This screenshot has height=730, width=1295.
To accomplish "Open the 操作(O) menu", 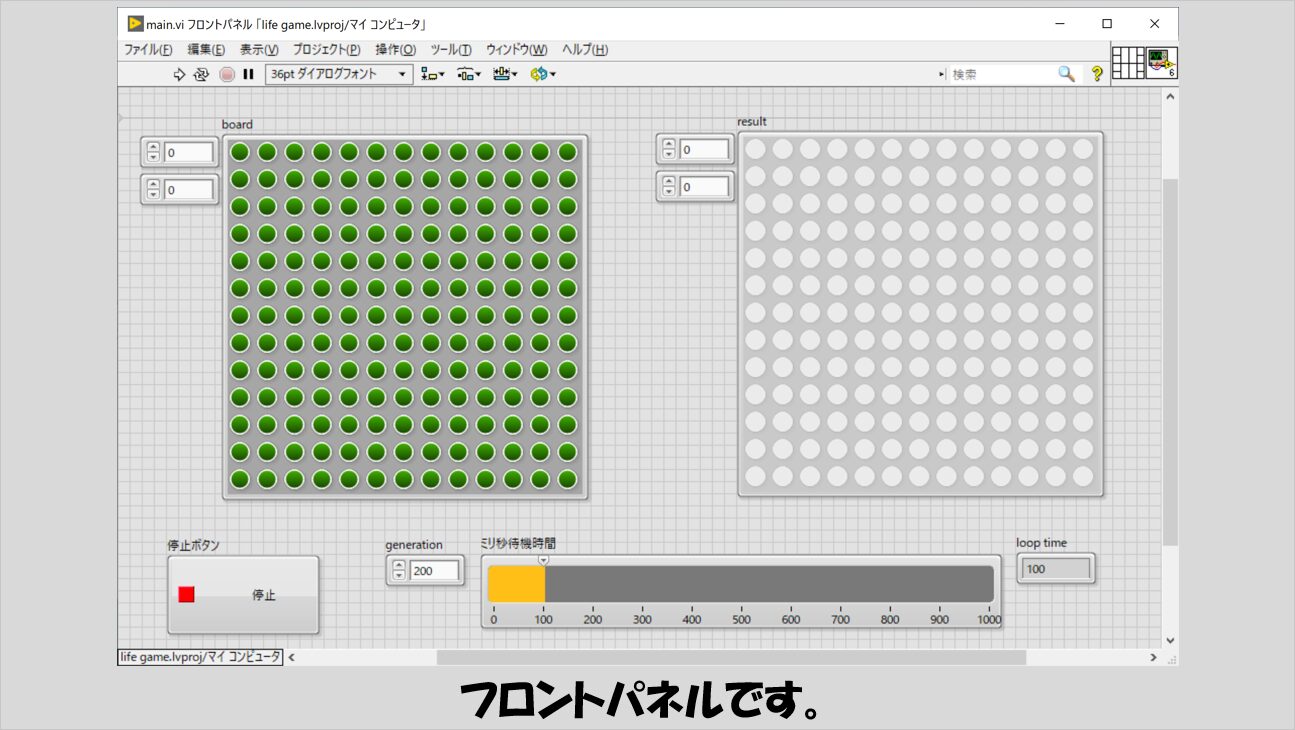I will [396, 50].
